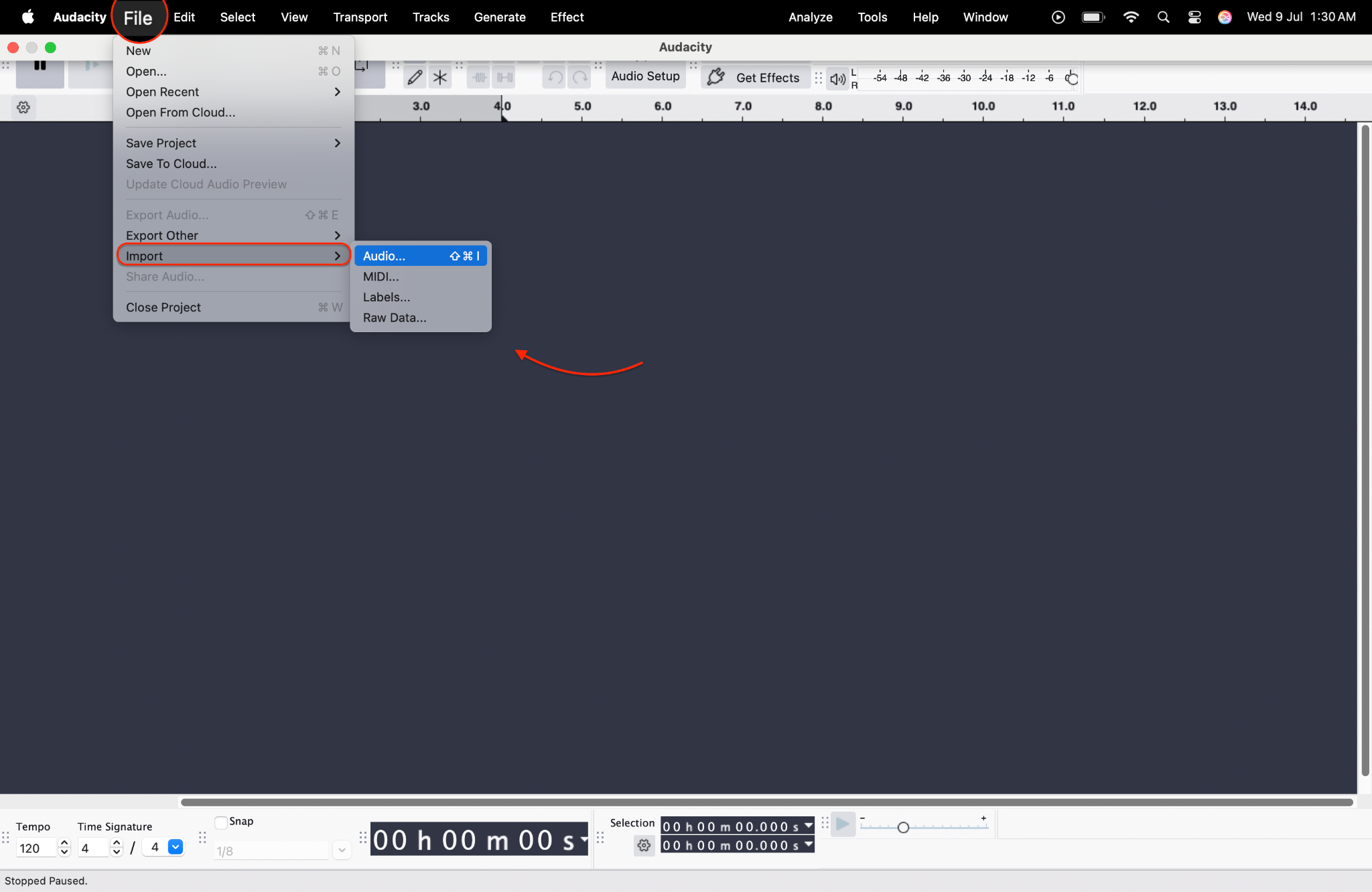Click the Audio Setup button
The height and width of the screenshot is (892, 1372).
(x=645, y=76)
